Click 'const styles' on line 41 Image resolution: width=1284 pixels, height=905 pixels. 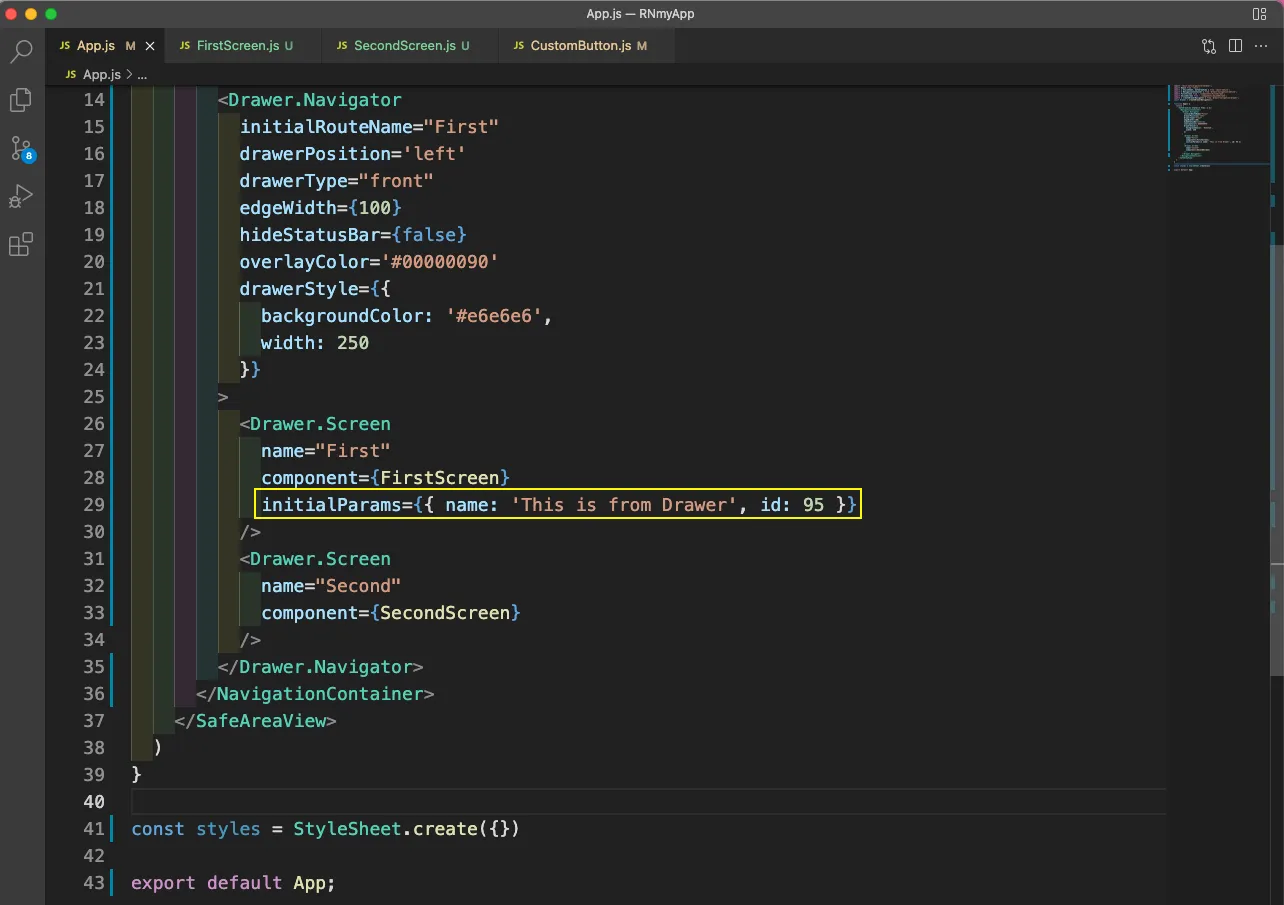(196, 829)
